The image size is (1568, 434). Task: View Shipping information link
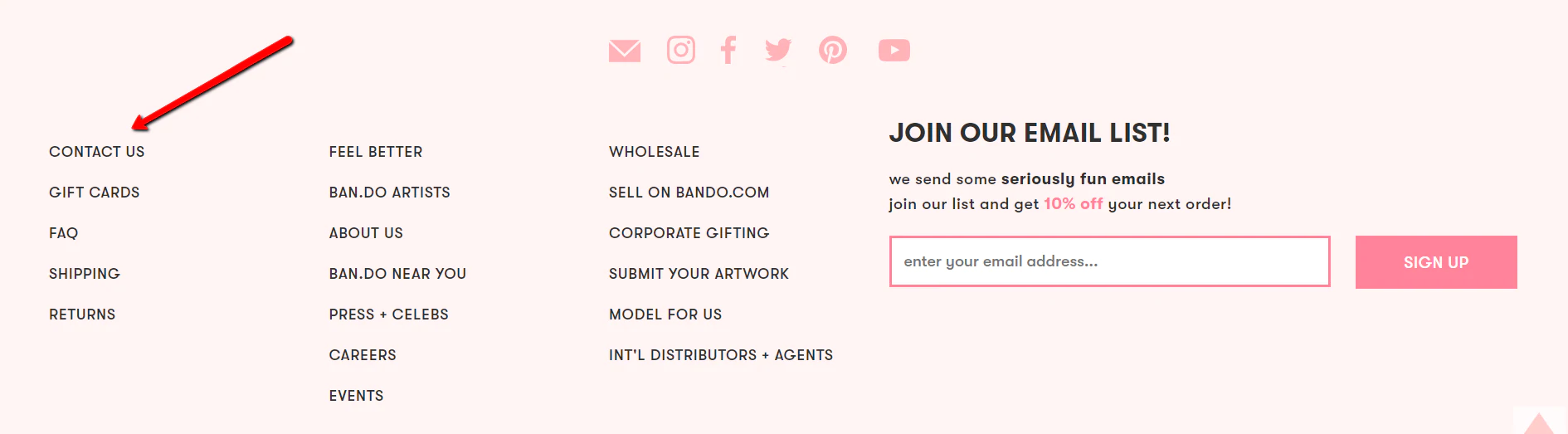click(84, 274)
